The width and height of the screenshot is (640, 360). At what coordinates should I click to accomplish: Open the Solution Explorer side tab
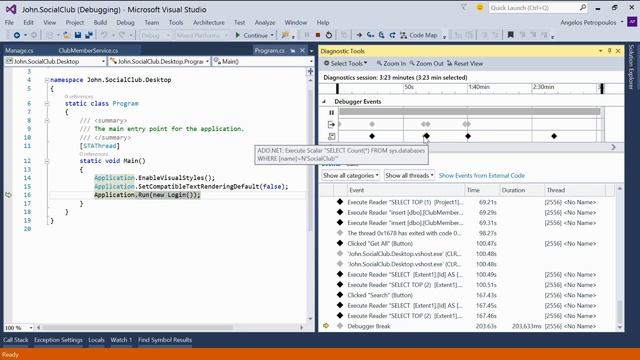pyautogui.click(x=631, y=67)
